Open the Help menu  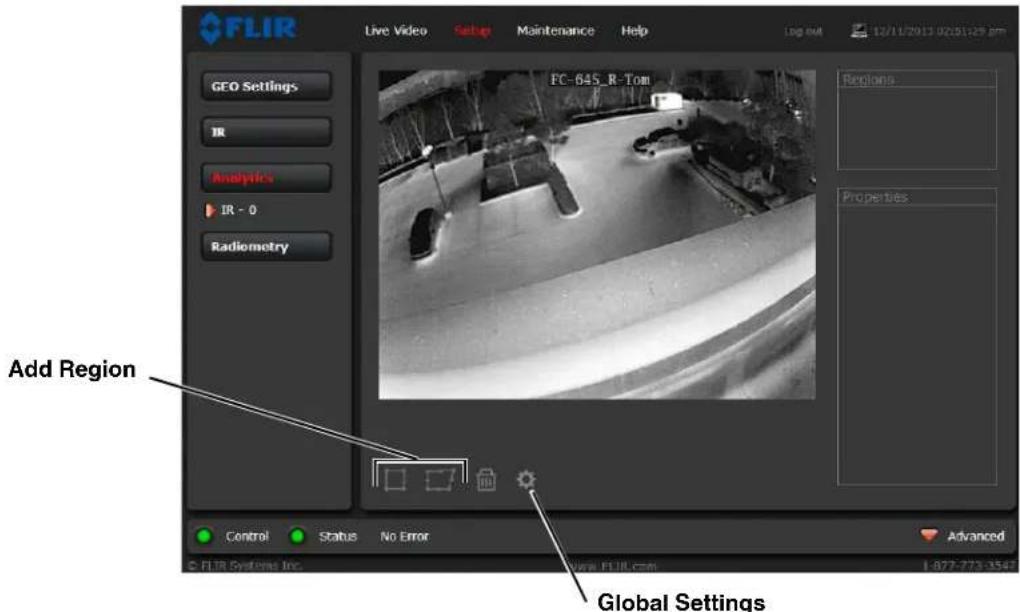(x=634, y=31)
